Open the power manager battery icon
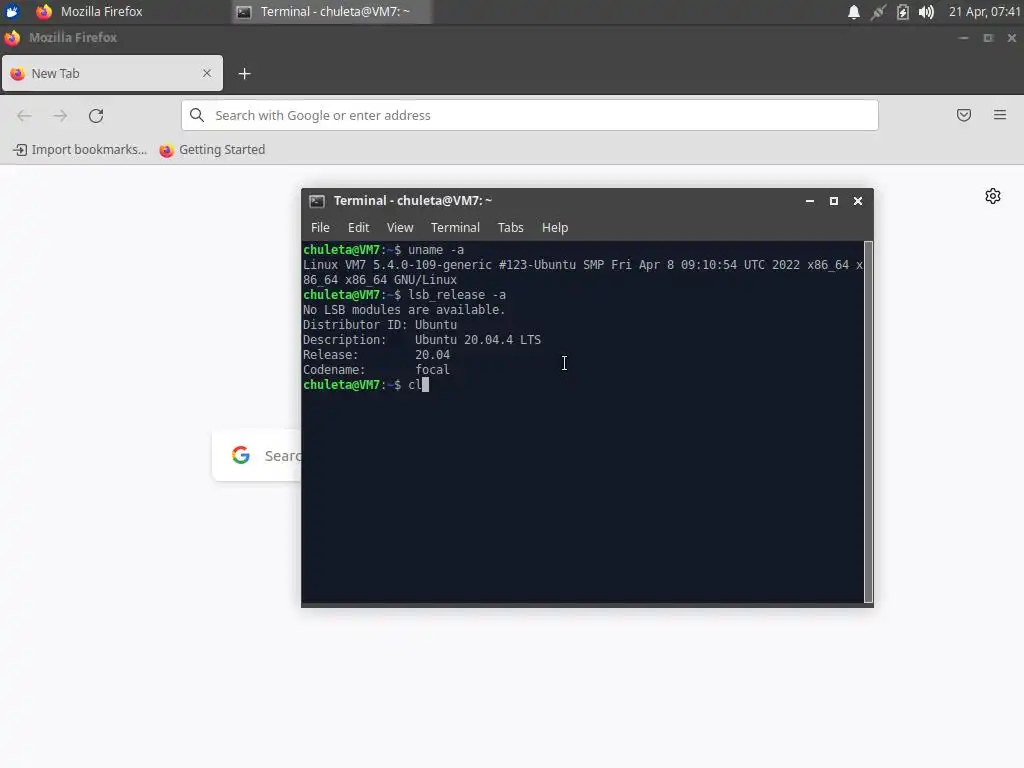 click(x=903, y=12)
